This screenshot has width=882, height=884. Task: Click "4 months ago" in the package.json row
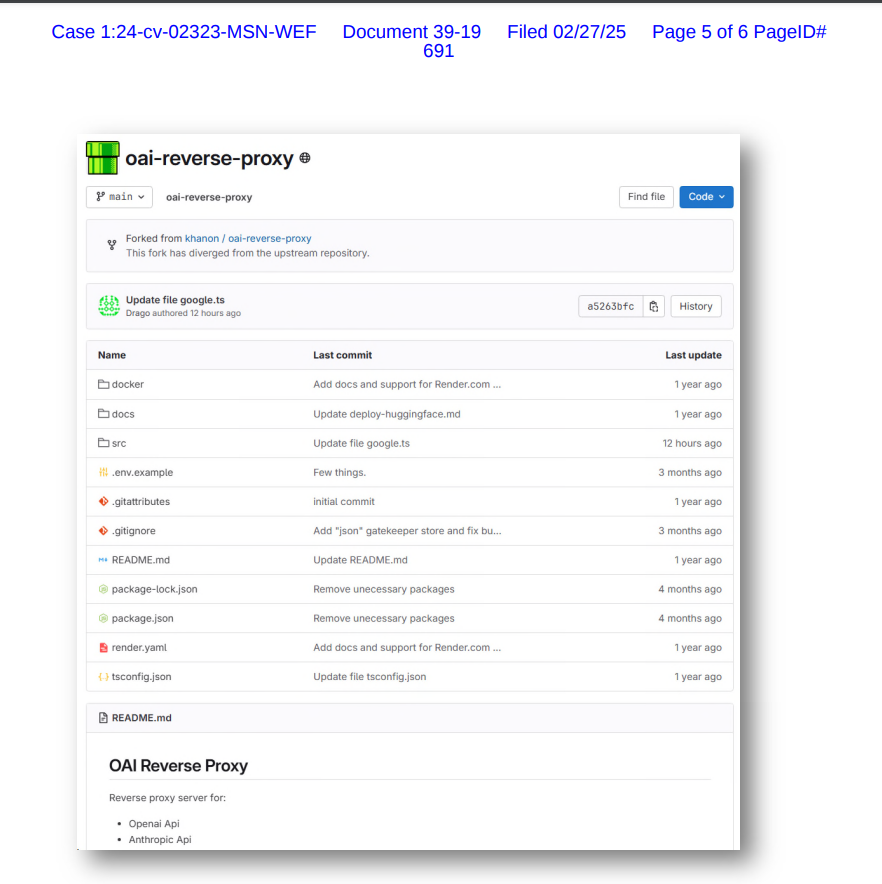690,618
